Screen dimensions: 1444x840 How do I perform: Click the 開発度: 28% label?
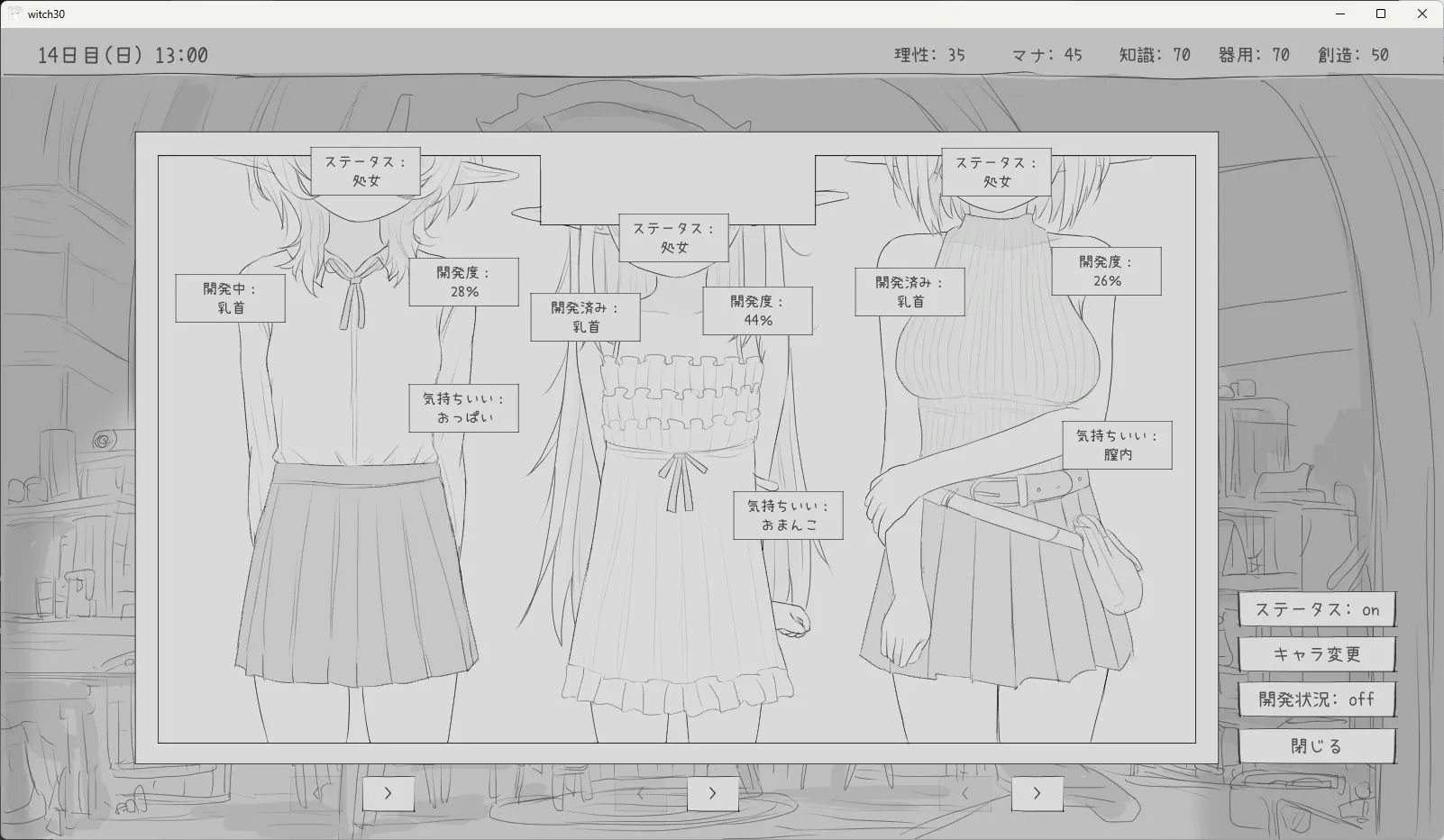click(x=463, y=281)
